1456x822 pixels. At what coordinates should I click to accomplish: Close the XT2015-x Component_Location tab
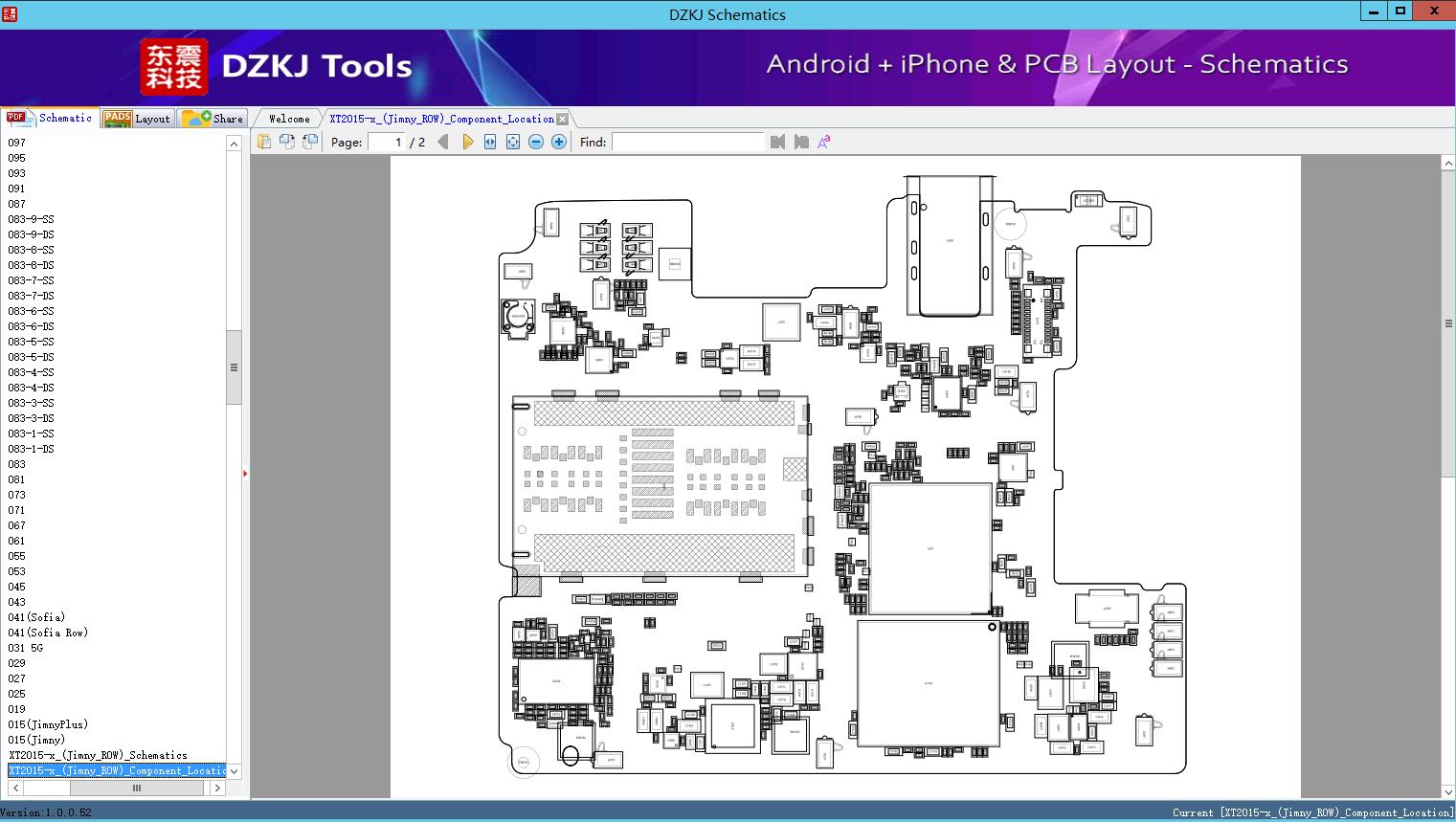563,120
